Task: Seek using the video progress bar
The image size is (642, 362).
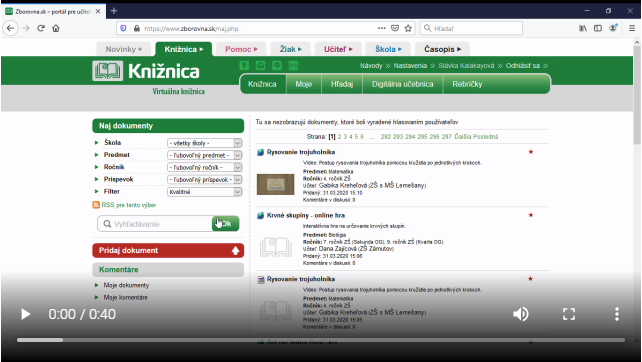Action: [x=321, y=340]
